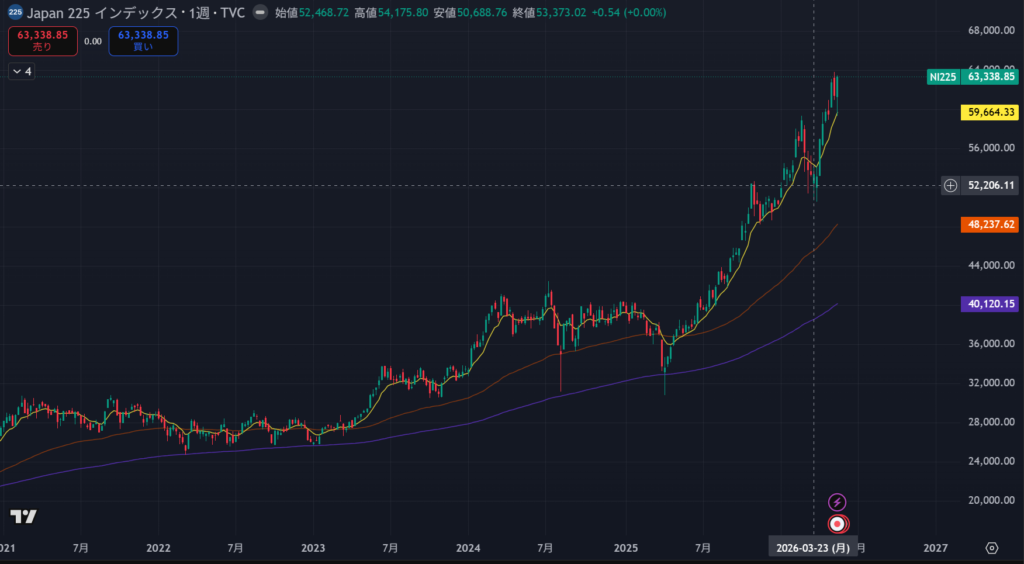Click the 2027 time axis label
This screenshot has height=564, width=1024.
click(936, 548)
